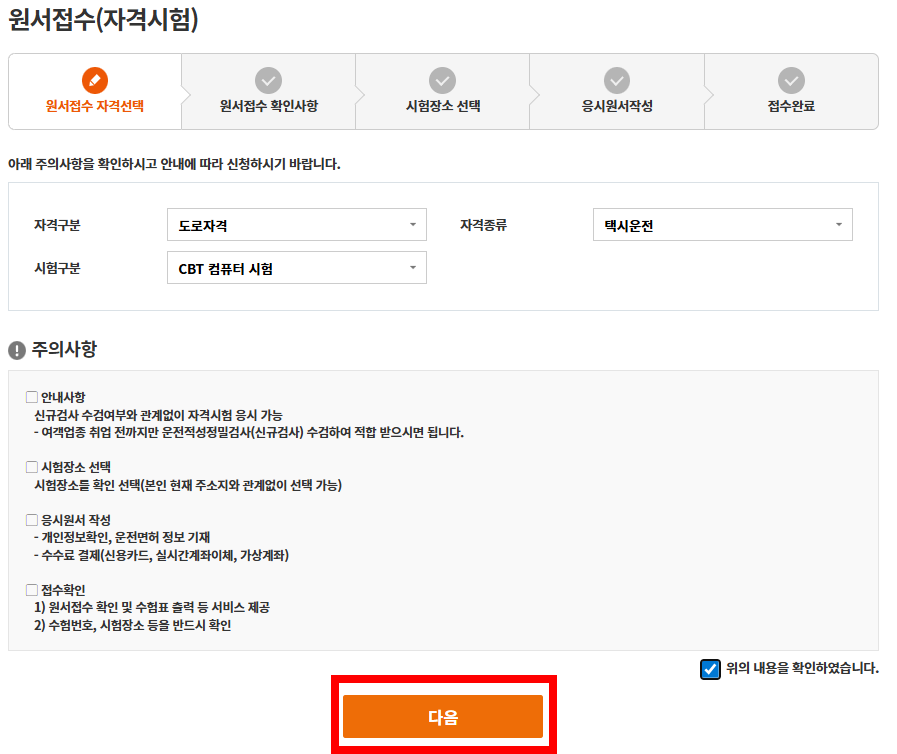Click the line 1) 원서접수 확인 및 수험표 출력

point(152,608)
